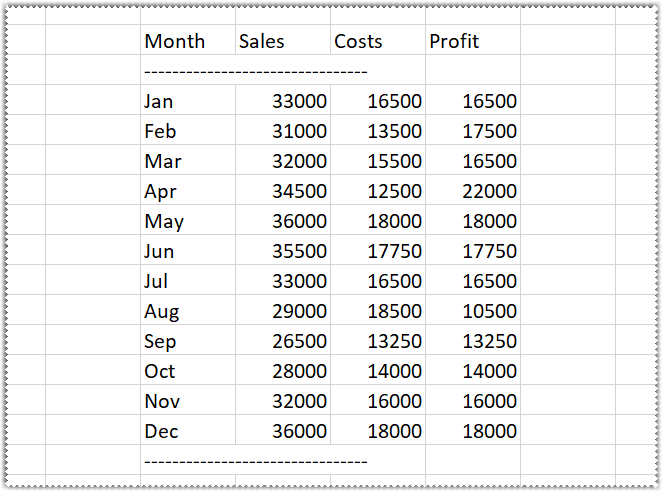The image size is (663, 493).
Task: Click the Month header cell
Action: coord(175,41)
